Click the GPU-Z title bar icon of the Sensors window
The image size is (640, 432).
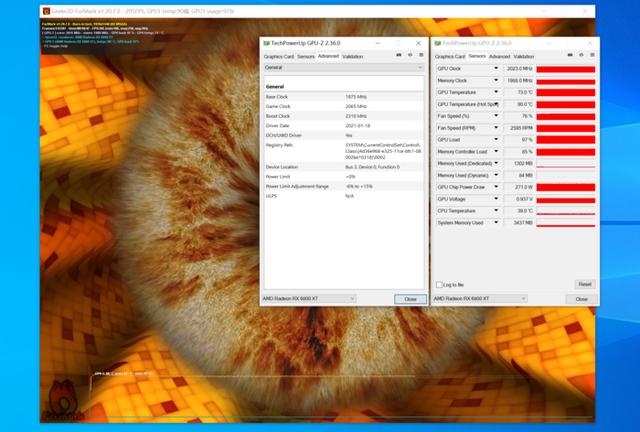438,43
